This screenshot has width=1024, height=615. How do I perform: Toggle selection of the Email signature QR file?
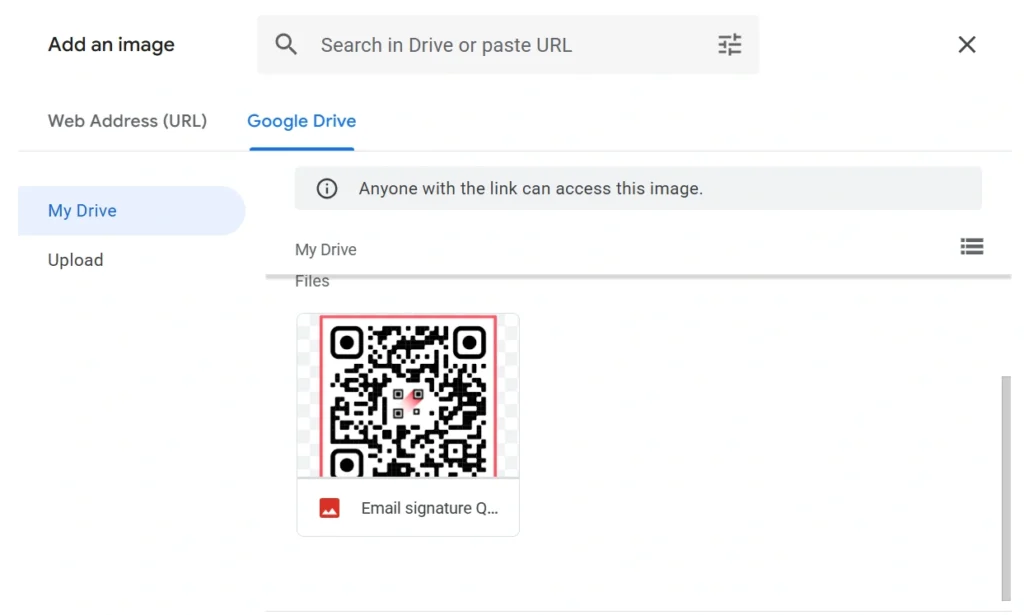click(x=407, y=423)
